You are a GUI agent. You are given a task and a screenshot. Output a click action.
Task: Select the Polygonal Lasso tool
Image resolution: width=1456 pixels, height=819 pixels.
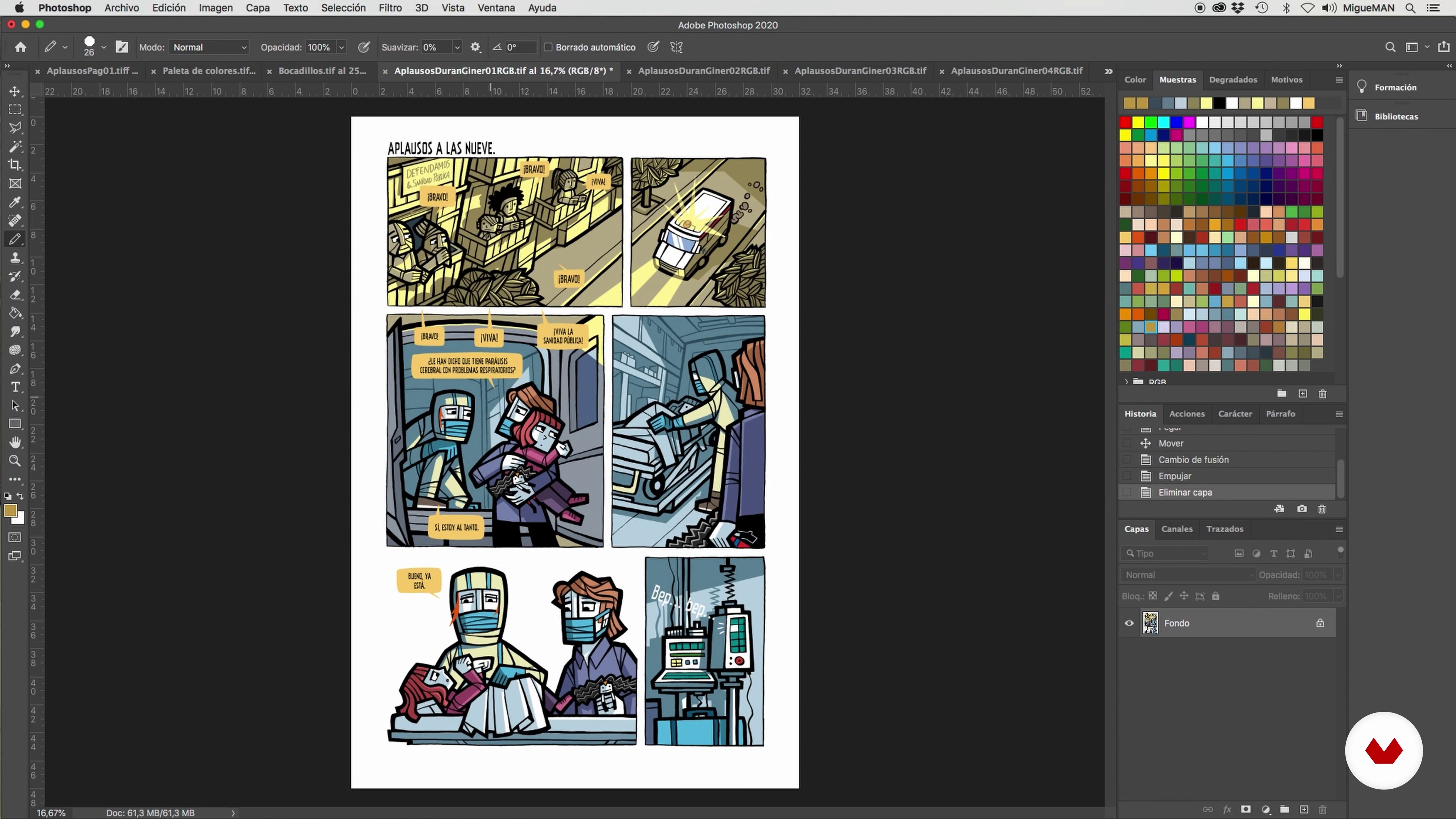click(15, 128)
